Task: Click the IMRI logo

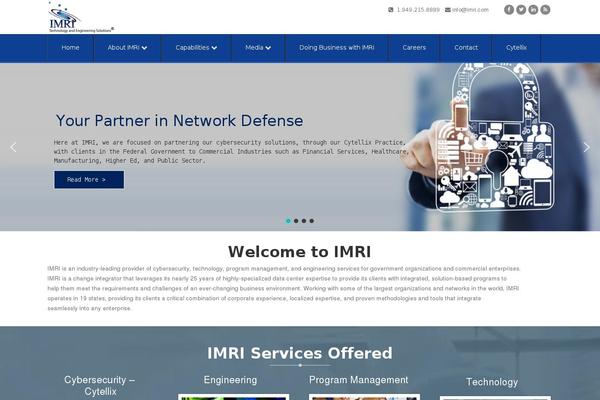Action: 81,17
